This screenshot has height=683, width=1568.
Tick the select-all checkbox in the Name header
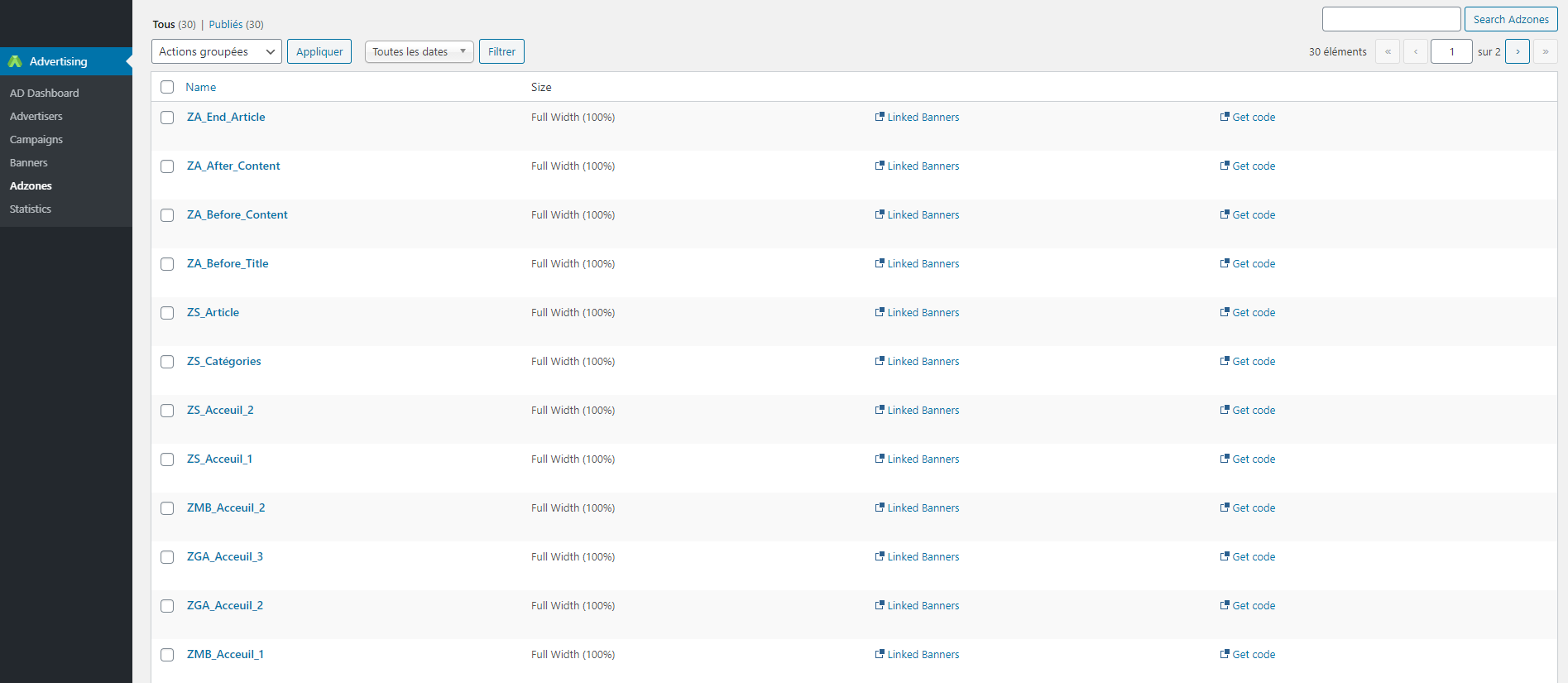167,87
